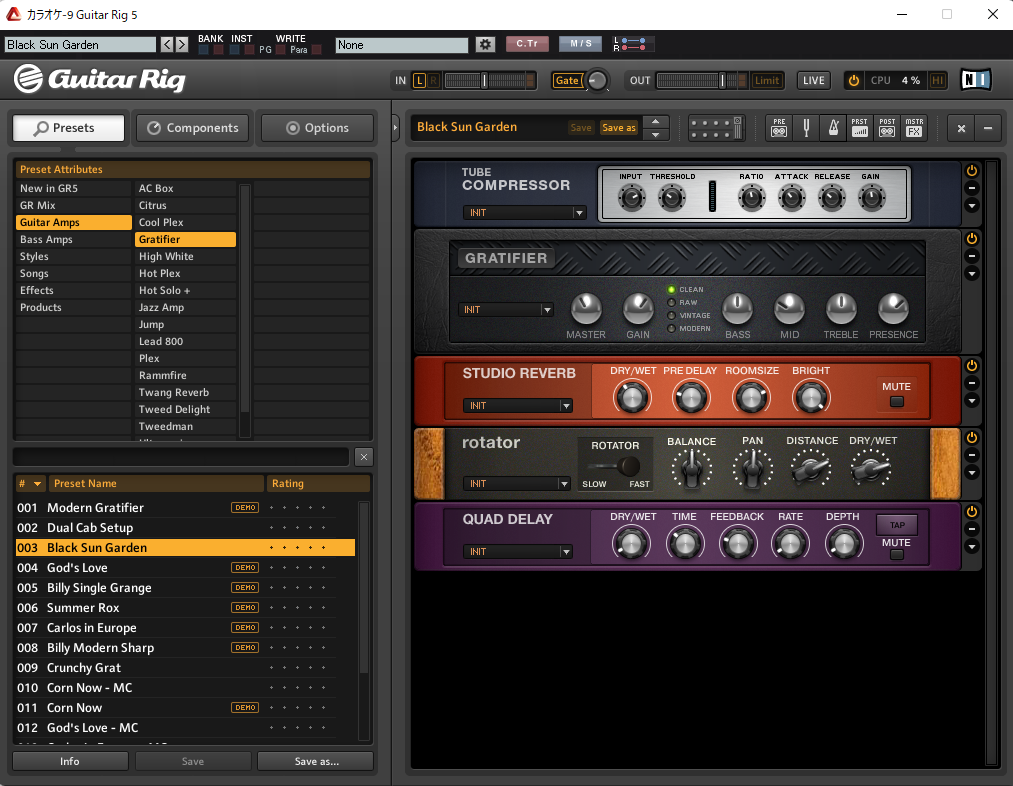The width and height of the screenshot is (1013, 786).
Task: Minimize the Rotator module
Action: coord(972,455)
